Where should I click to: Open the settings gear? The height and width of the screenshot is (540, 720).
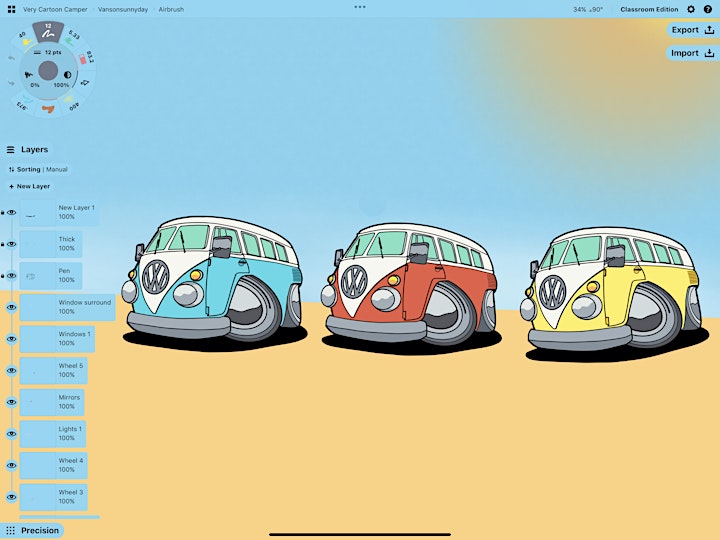pos(691,9)
